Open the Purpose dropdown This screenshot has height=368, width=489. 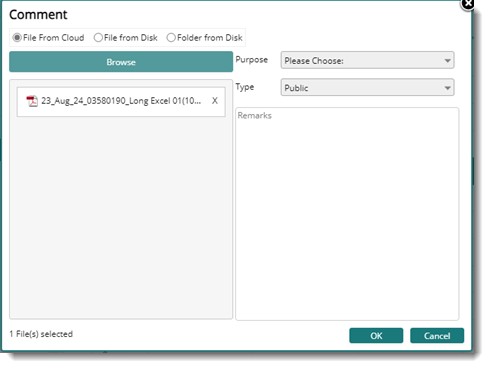tap(367, 60)
